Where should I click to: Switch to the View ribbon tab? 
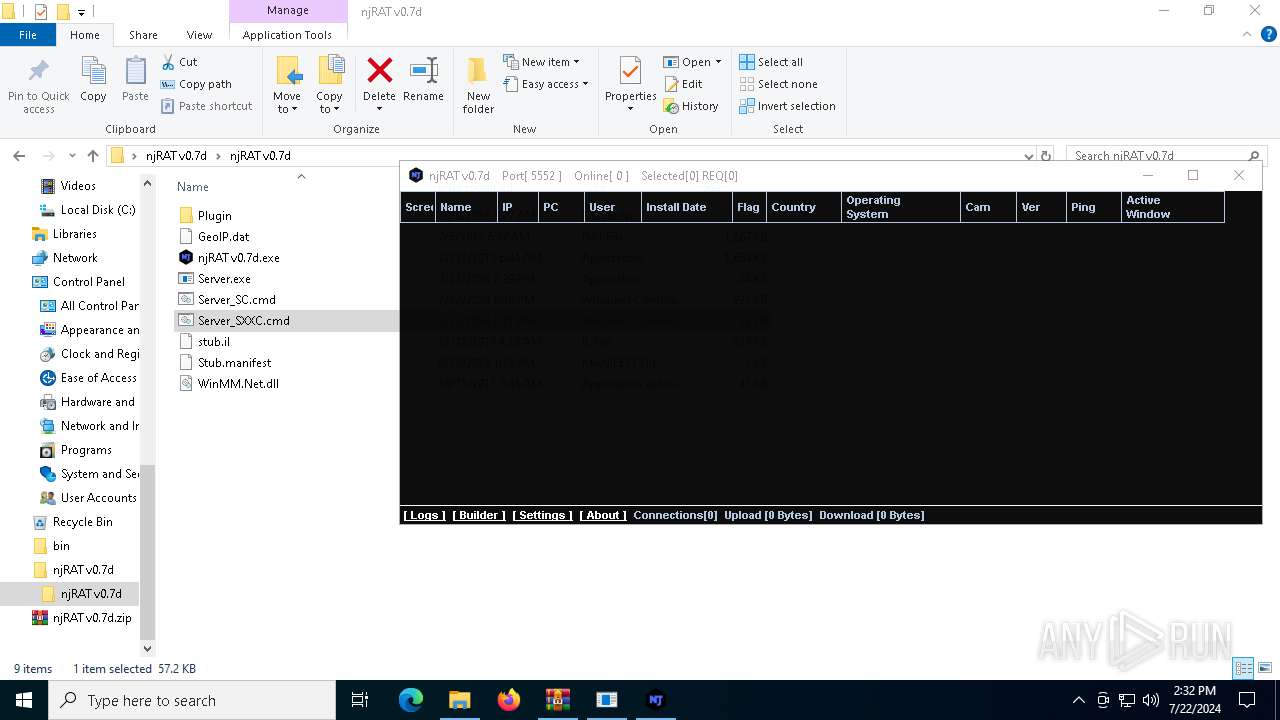coord(199,35)
